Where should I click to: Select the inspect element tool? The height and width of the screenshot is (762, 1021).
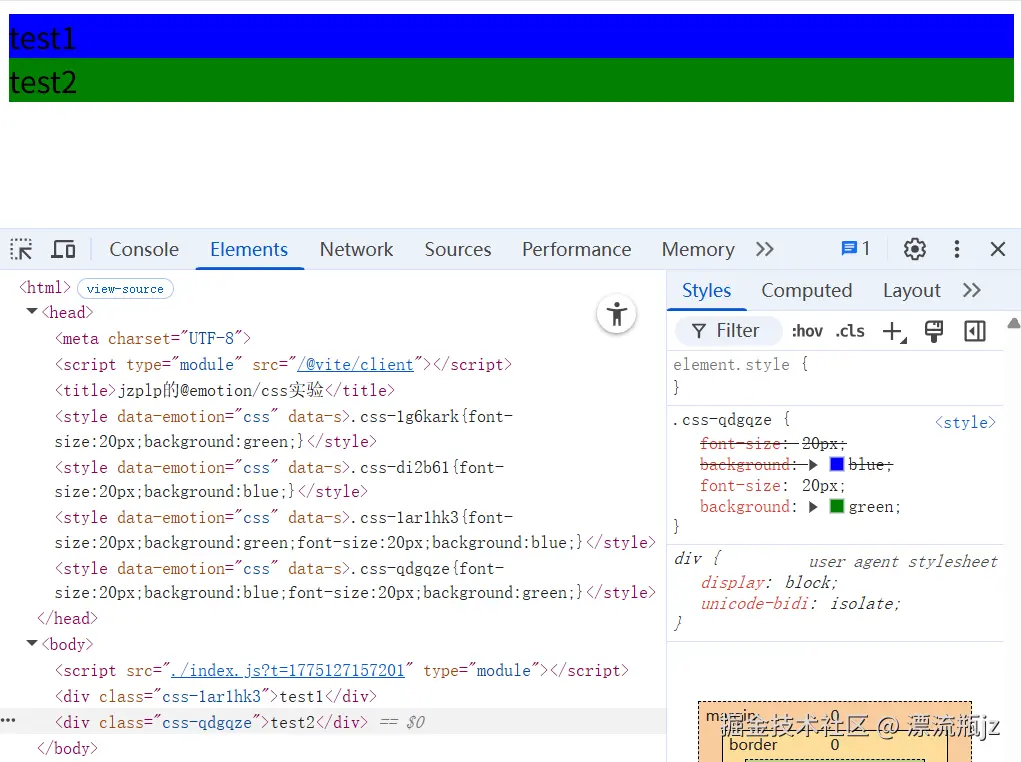[x=20, y=249]
